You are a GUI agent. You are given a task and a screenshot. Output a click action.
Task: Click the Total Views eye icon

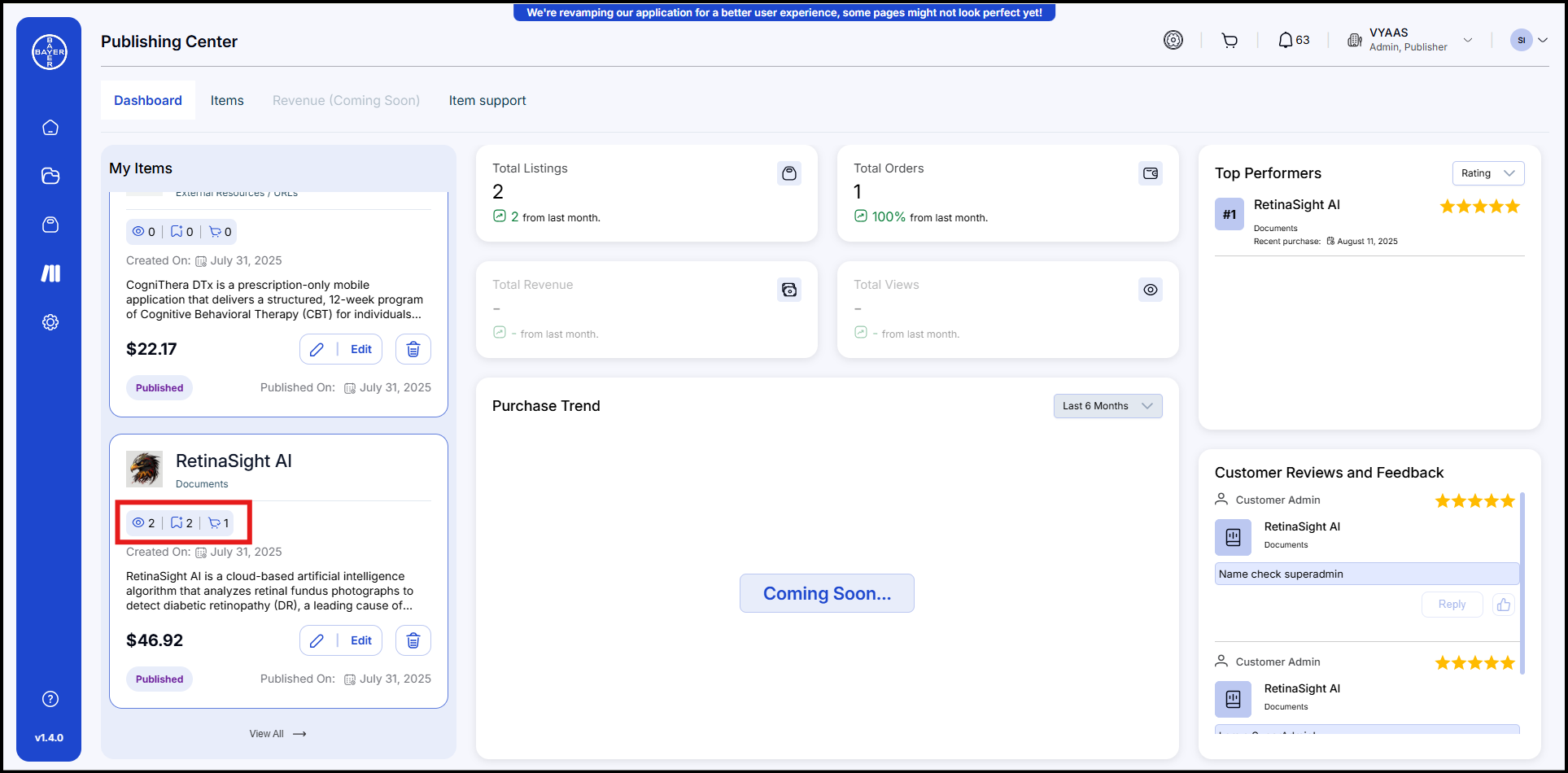click(x=1151, y=290)
